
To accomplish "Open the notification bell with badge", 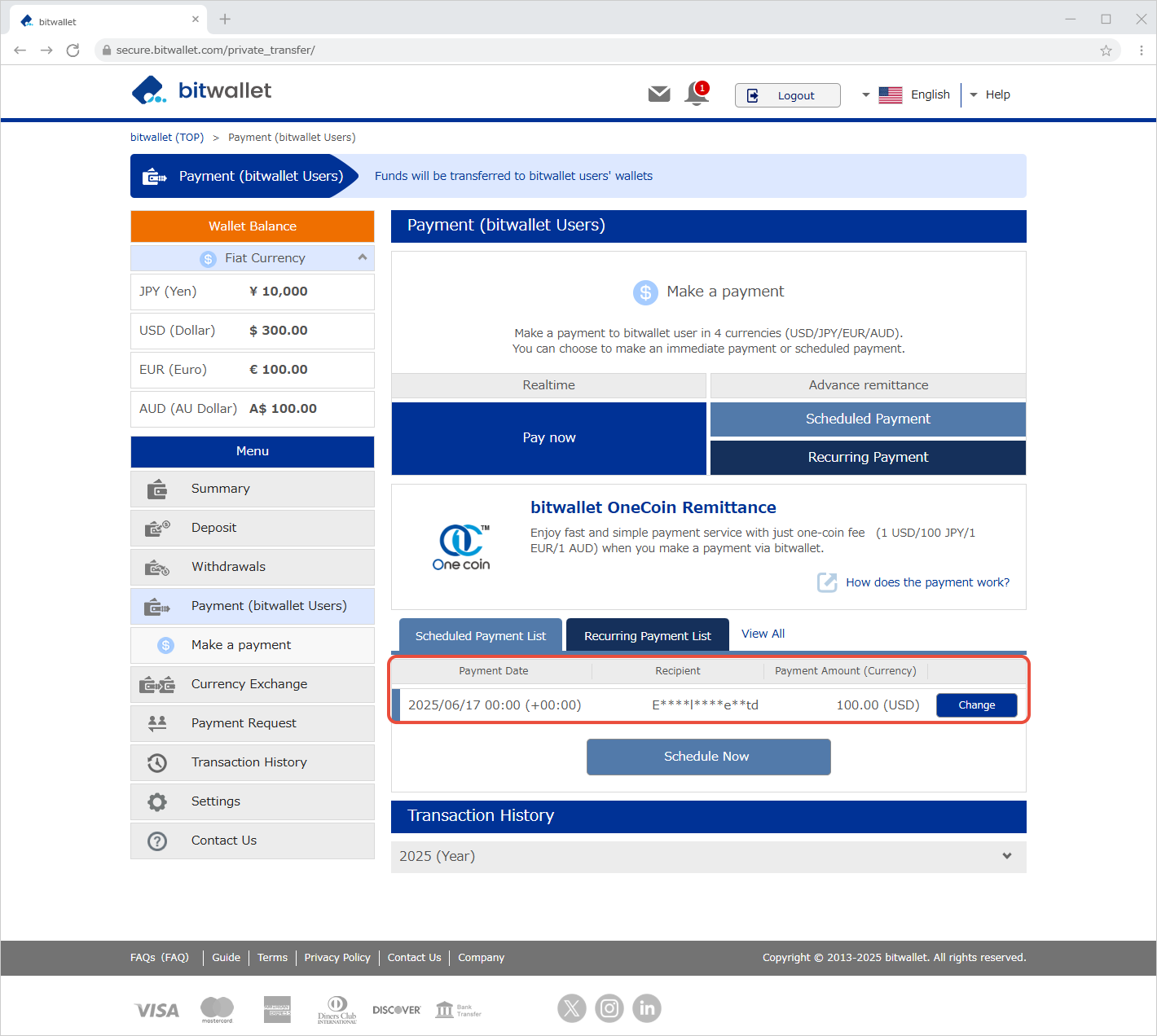I will [x=697, y=94].
